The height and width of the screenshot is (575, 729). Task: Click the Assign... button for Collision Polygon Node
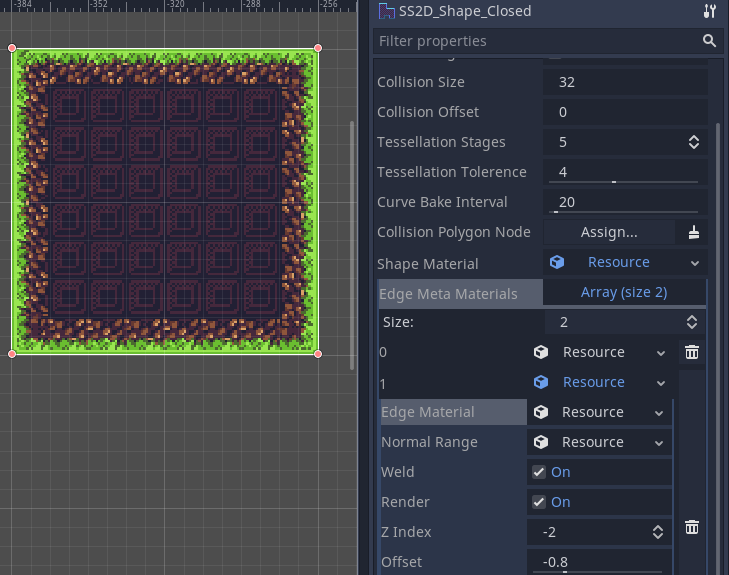[609, 232]
